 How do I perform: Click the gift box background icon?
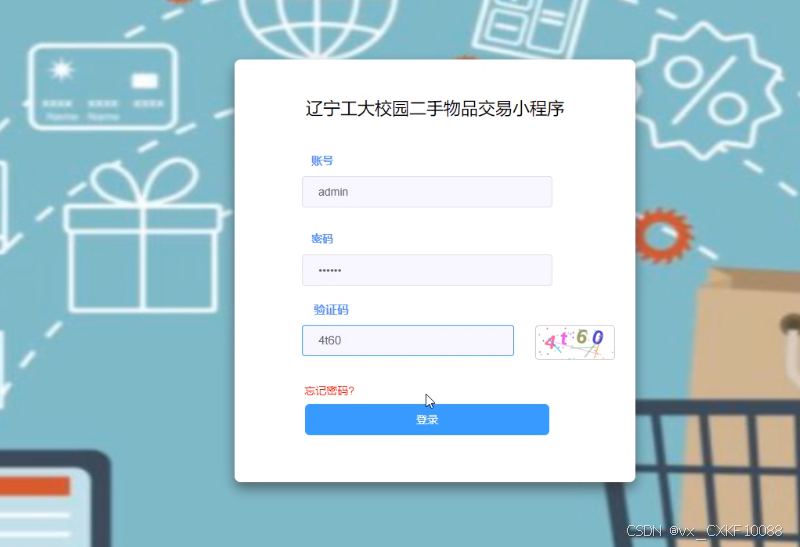[143, 235]
